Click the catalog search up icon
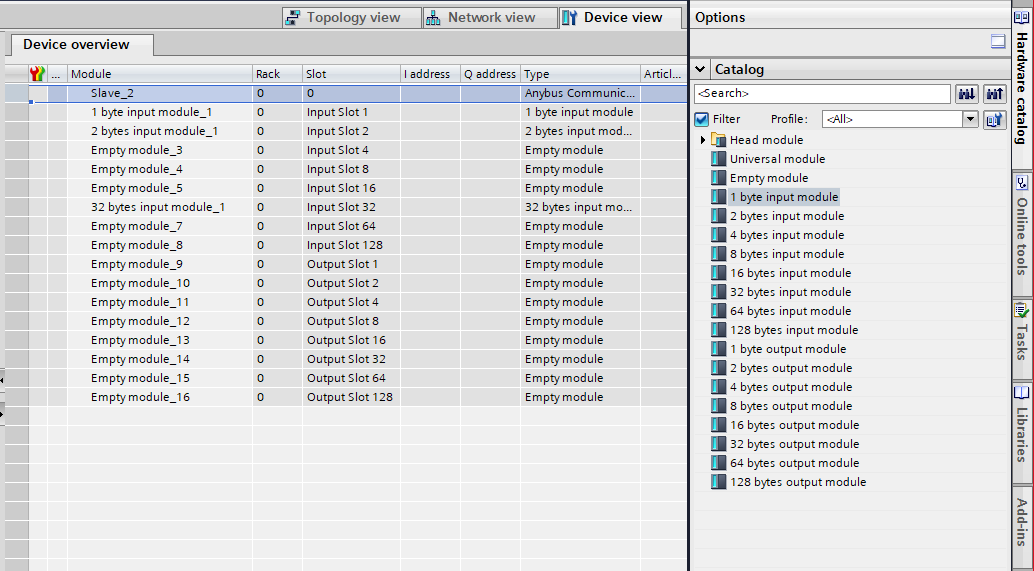This screenshot has height=571, width=1034. [x=994, y=94]
